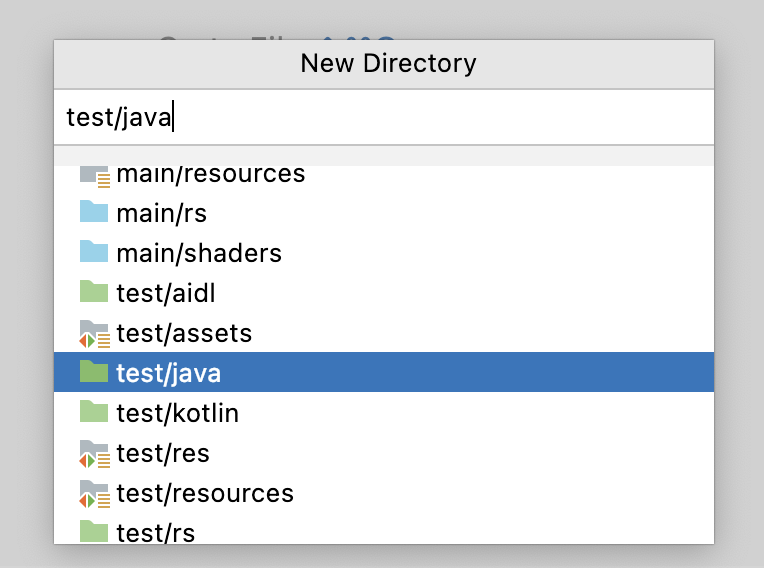Click the main/resources folder icon
764x568 pixels.
(x=94, y=176)
